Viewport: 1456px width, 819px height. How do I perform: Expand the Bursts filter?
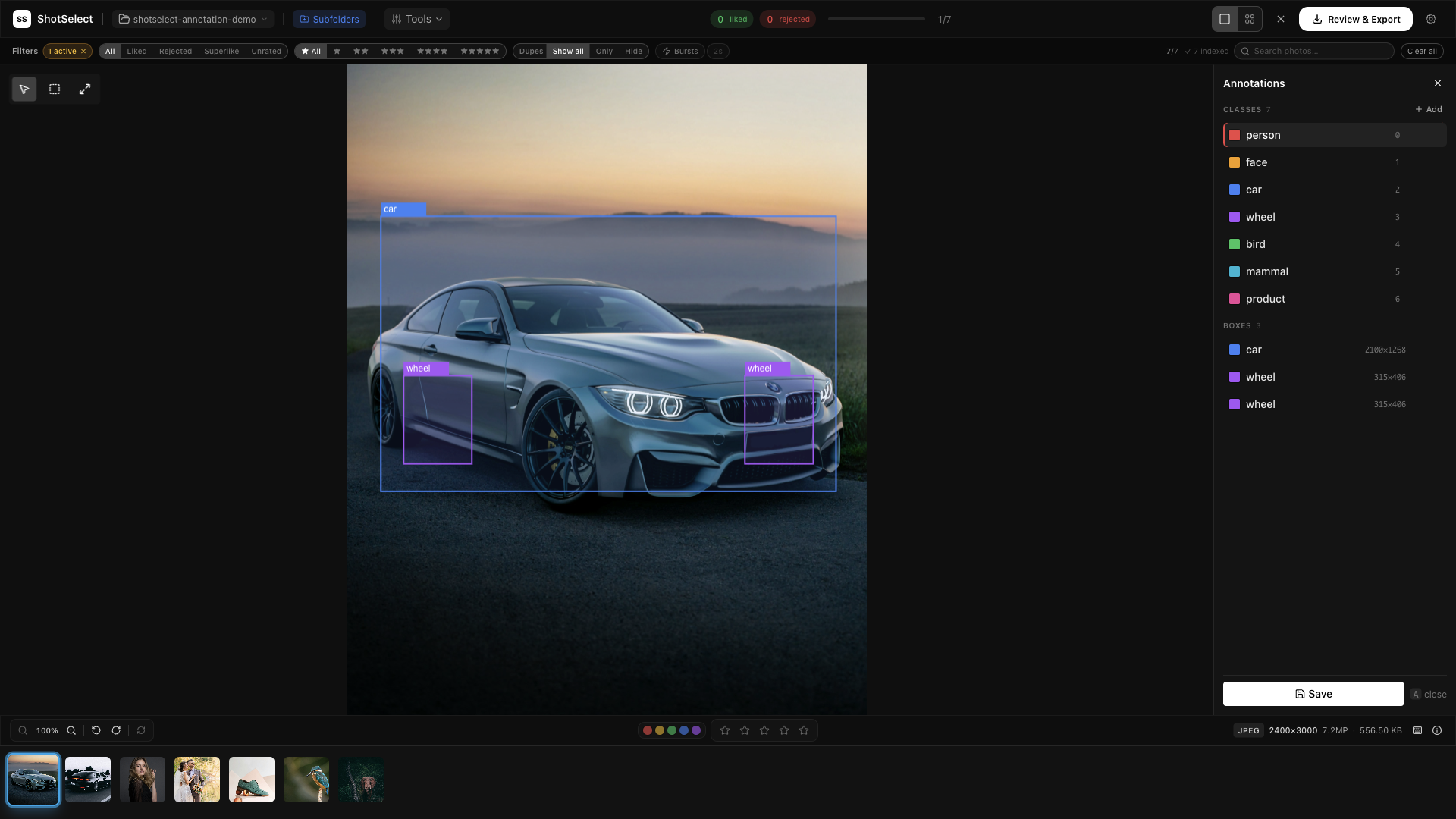(x=679, y=51)
